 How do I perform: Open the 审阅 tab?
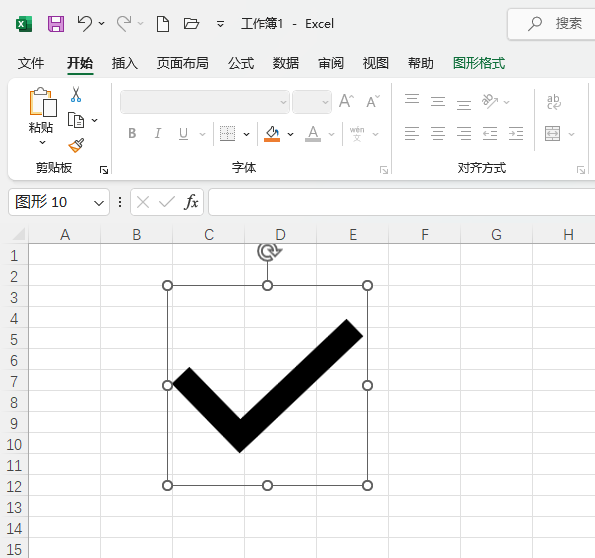(331, 63)
